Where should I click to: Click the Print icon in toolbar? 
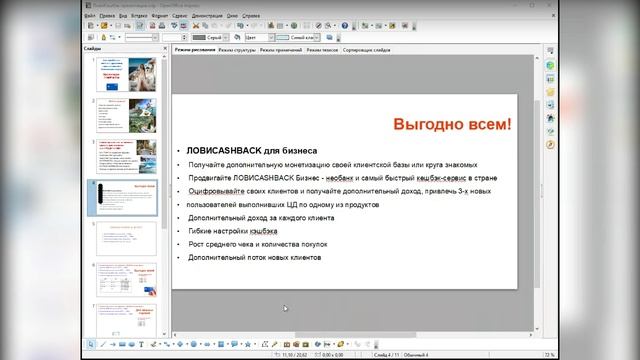(162, 26)
